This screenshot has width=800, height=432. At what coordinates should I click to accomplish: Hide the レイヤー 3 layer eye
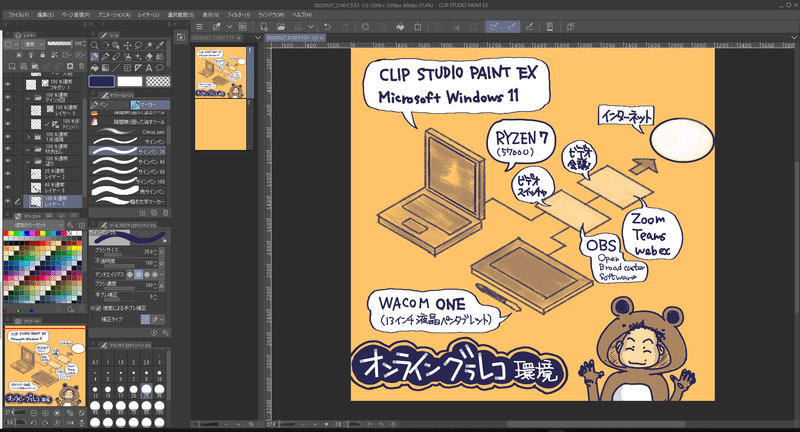coord(8,110)
